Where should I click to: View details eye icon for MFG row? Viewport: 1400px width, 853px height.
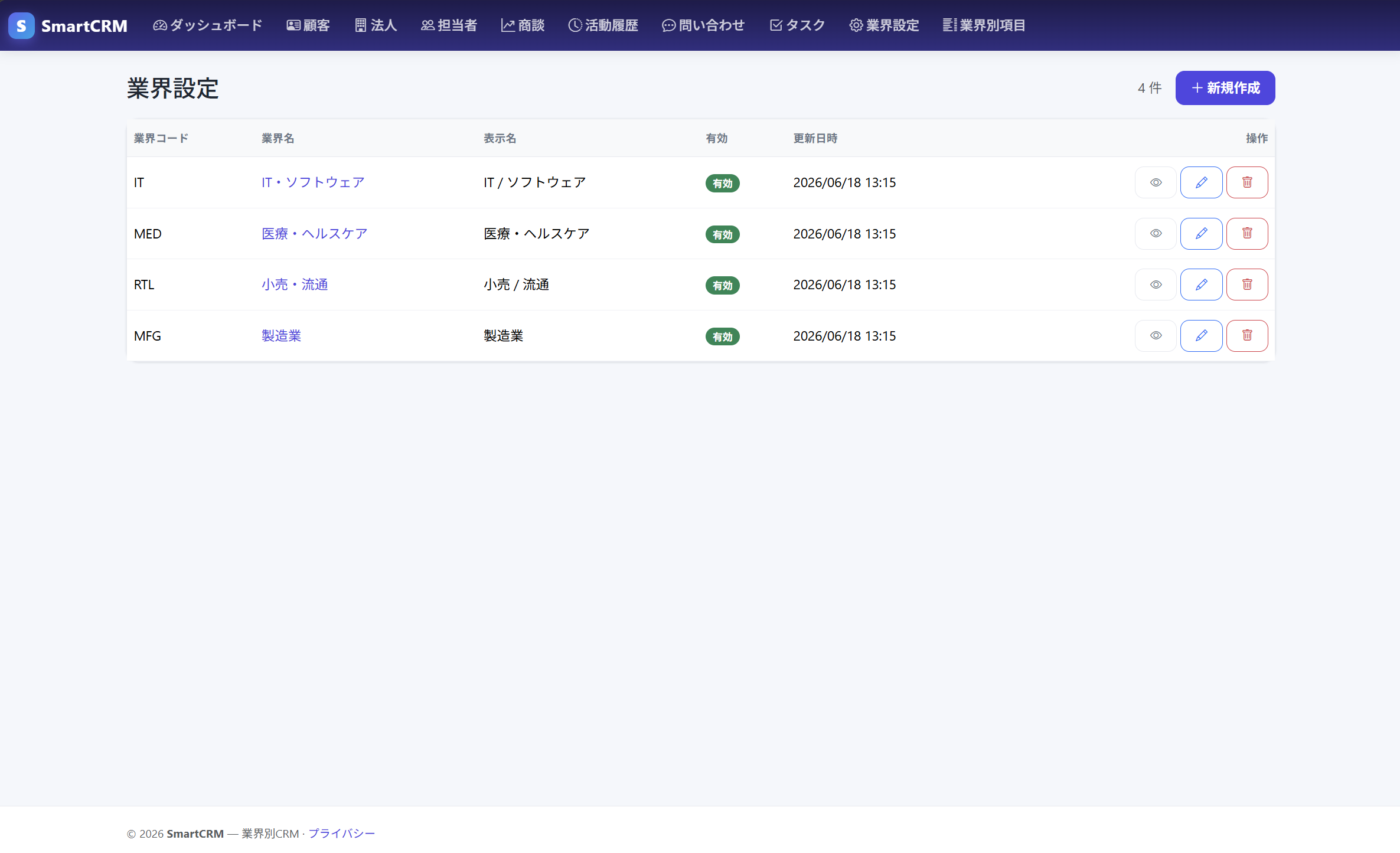(1156, 336)
